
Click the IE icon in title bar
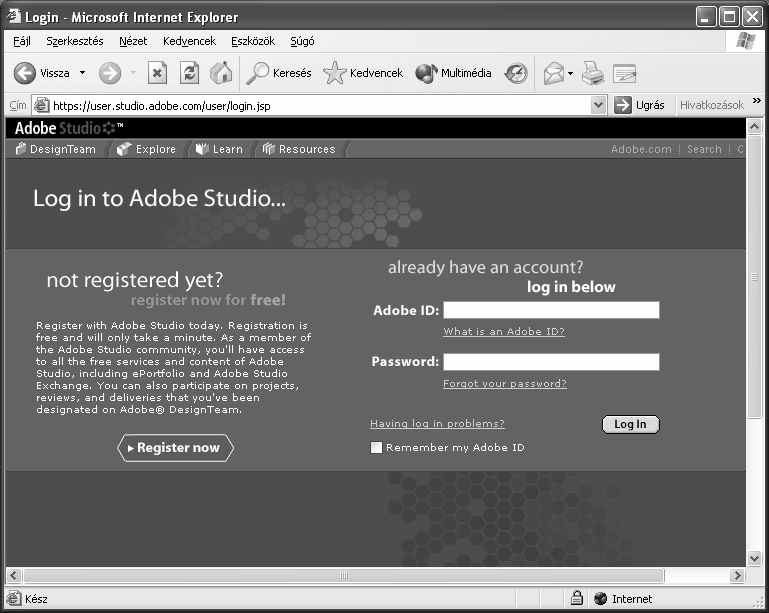pyautogui.click(x=14, y=17)
